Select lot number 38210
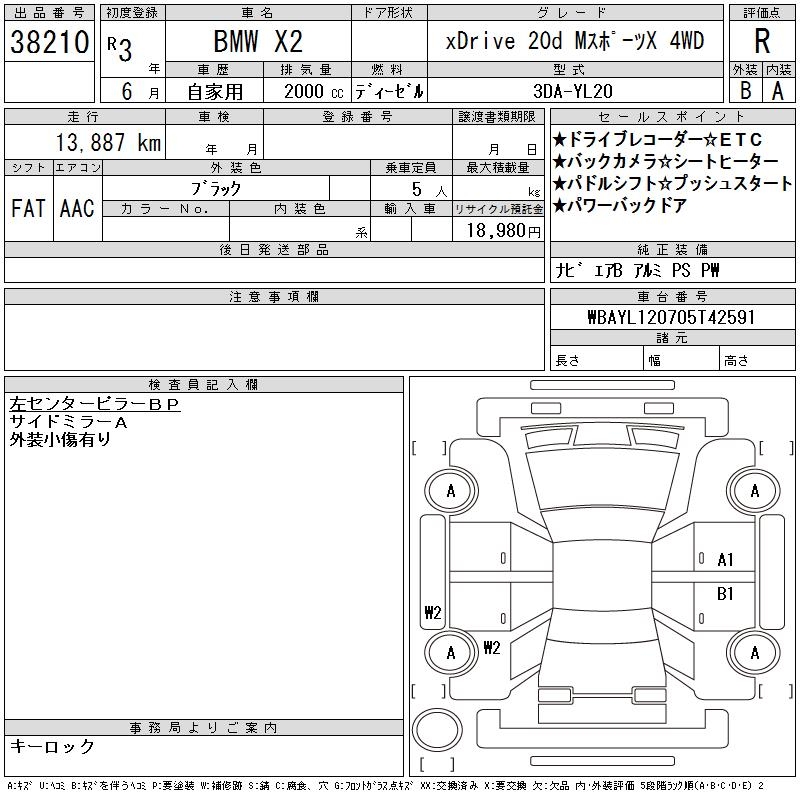This screenshot has width=800, height=800. point(49,41)
